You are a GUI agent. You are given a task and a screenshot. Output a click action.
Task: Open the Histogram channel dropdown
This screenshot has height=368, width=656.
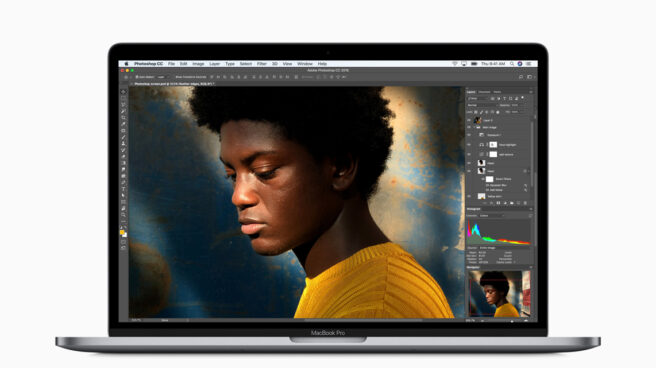tap(491, 216)
